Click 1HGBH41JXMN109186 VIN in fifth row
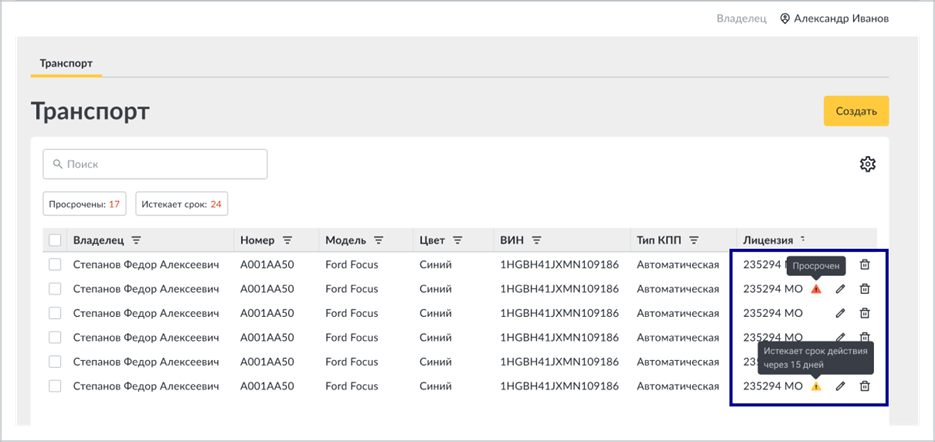 (x=559, y=362)
